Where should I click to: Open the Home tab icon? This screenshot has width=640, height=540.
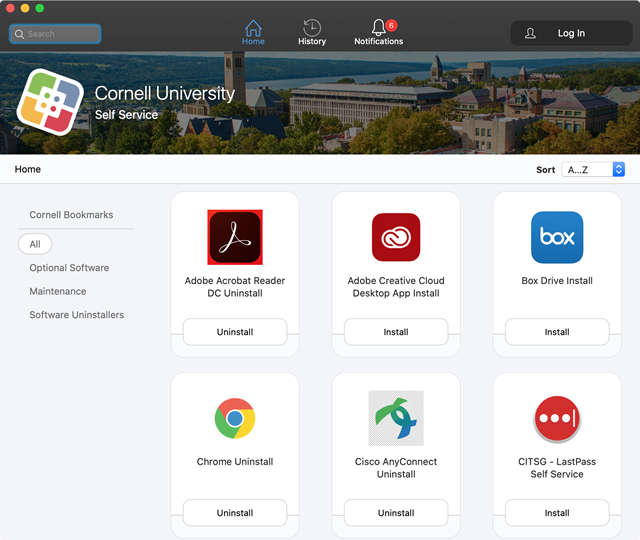pyautogui.click(x=253, y=28)
